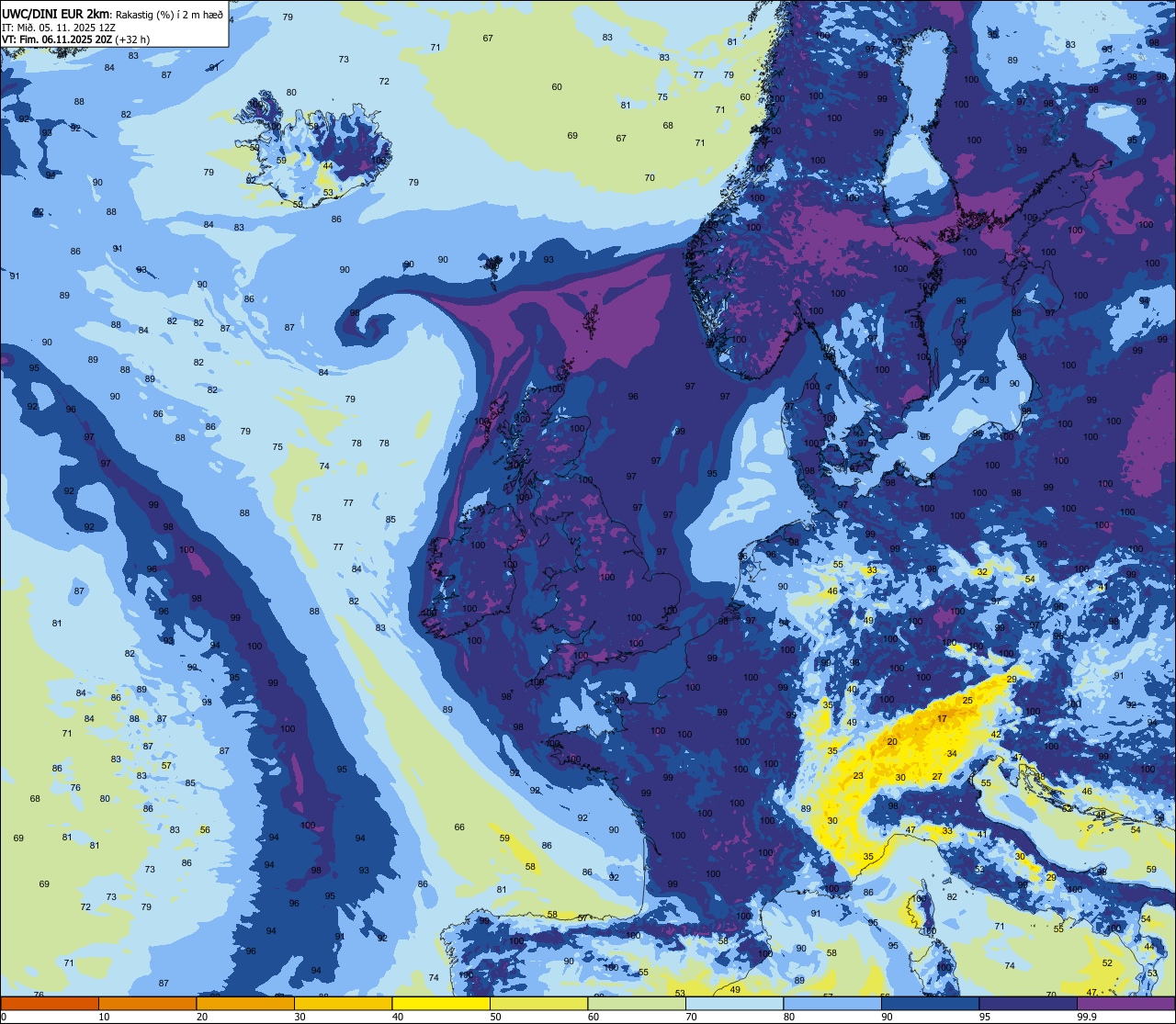This screenshot has height=1024, width=1176.
Task: Click the 10–20 orange legend swatch
Action: (x=147, y=1003)
